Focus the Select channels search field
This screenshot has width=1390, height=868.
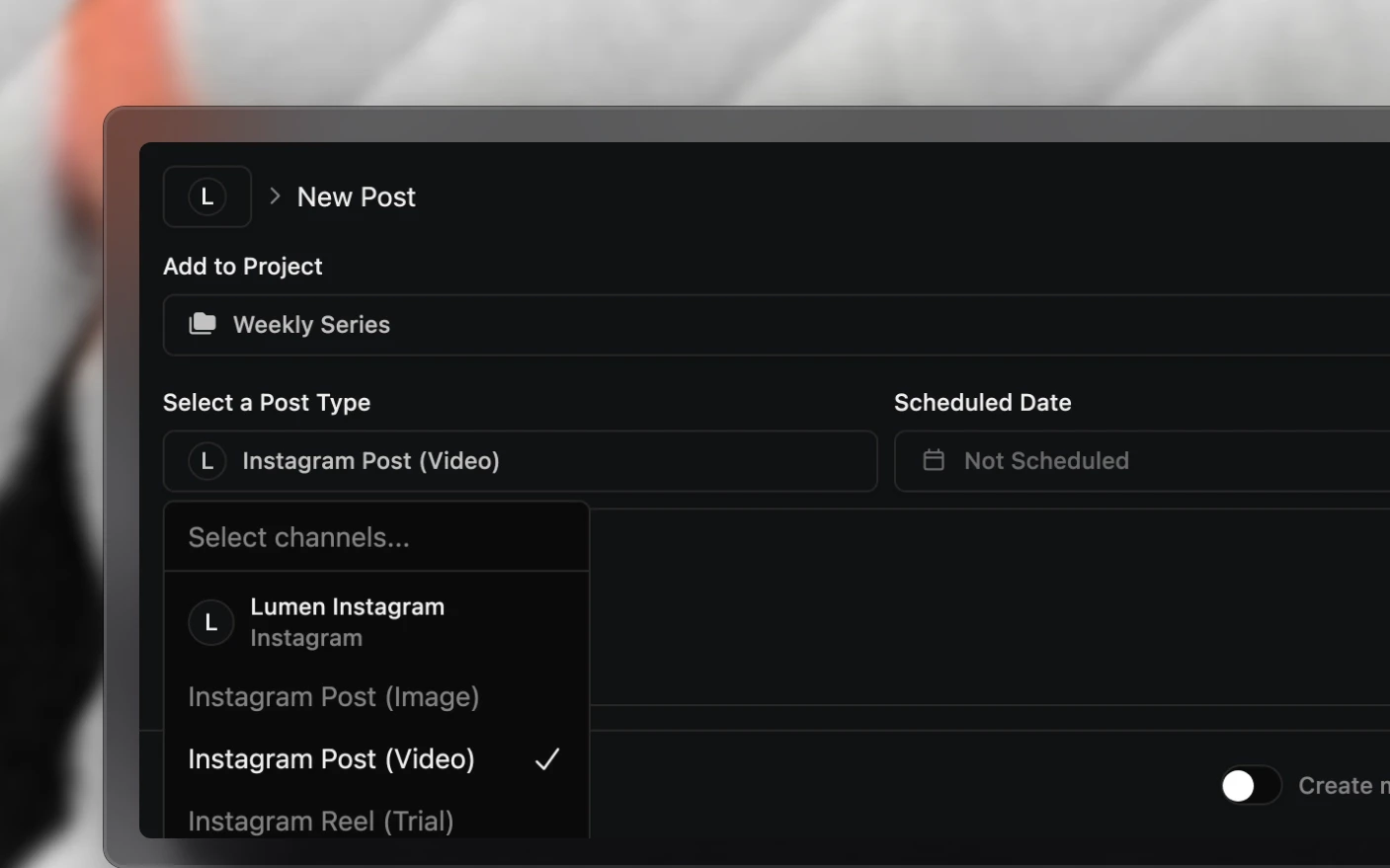376,537
